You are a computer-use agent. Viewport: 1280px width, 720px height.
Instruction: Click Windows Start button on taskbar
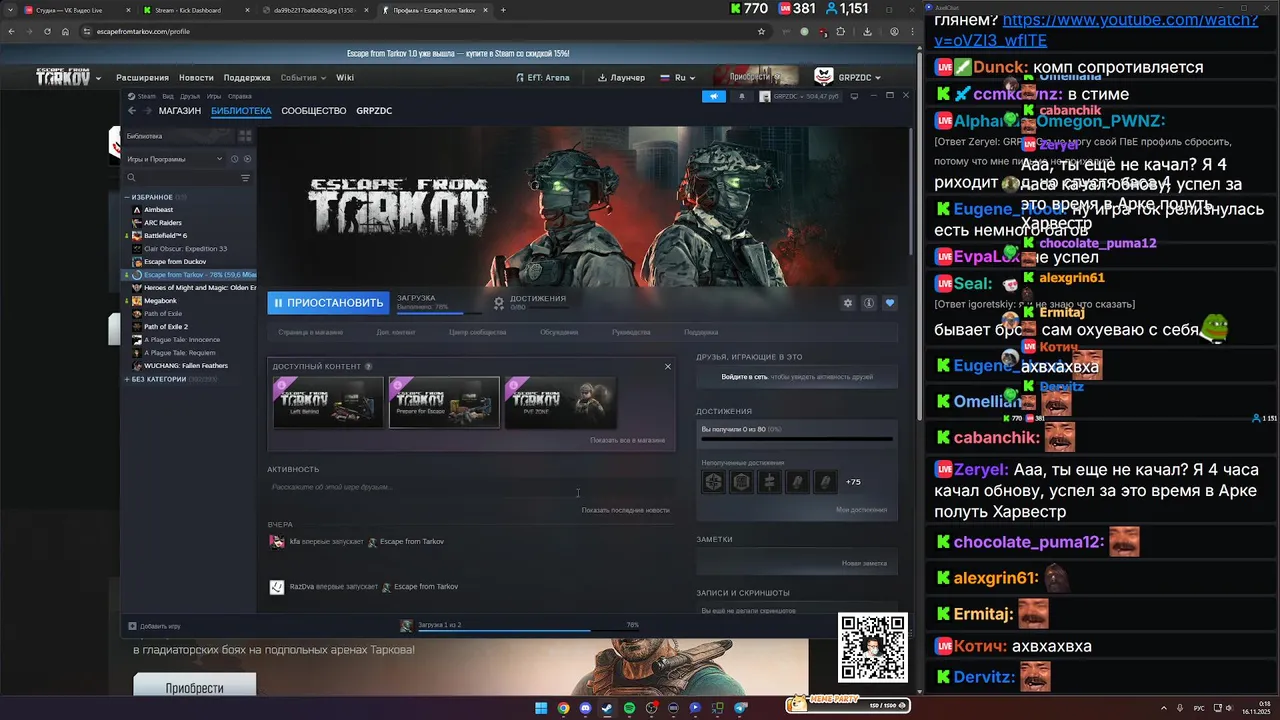coord(541,708)
